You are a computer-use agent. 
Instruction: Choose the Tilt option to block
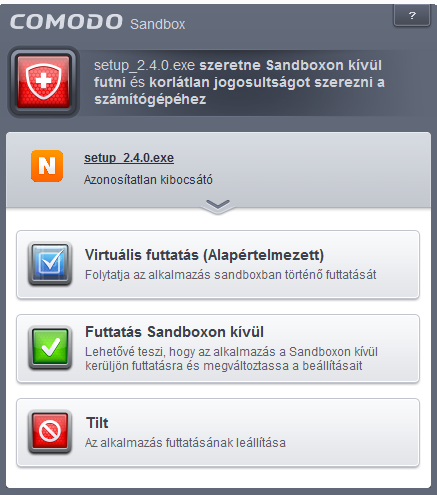pyautogui.click(x=218, y=433)
